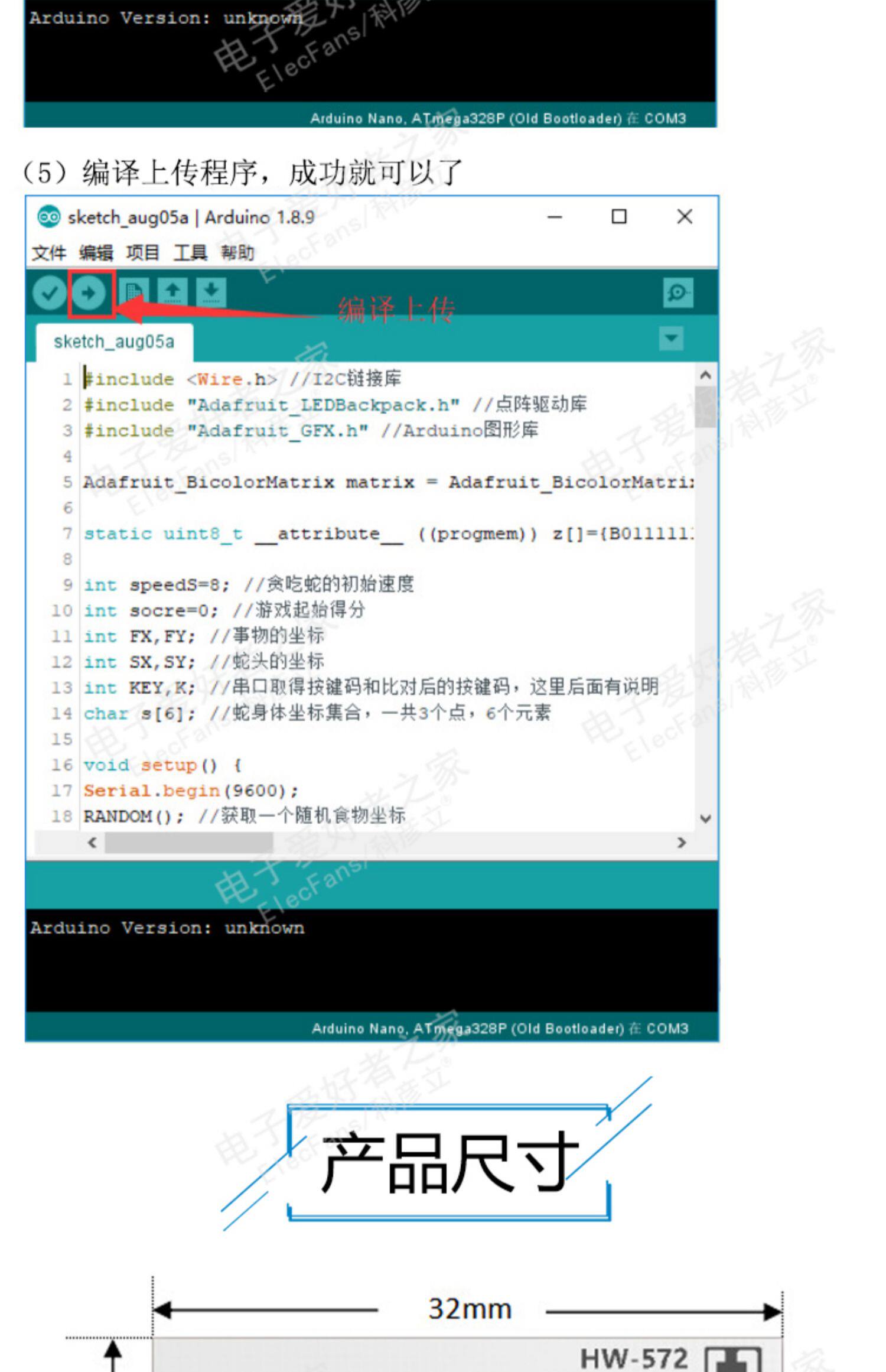Click the 'int speedS=8;' line
This screenshot has height=1372, width=886.
pyautogui.click(x=249, y=585)
